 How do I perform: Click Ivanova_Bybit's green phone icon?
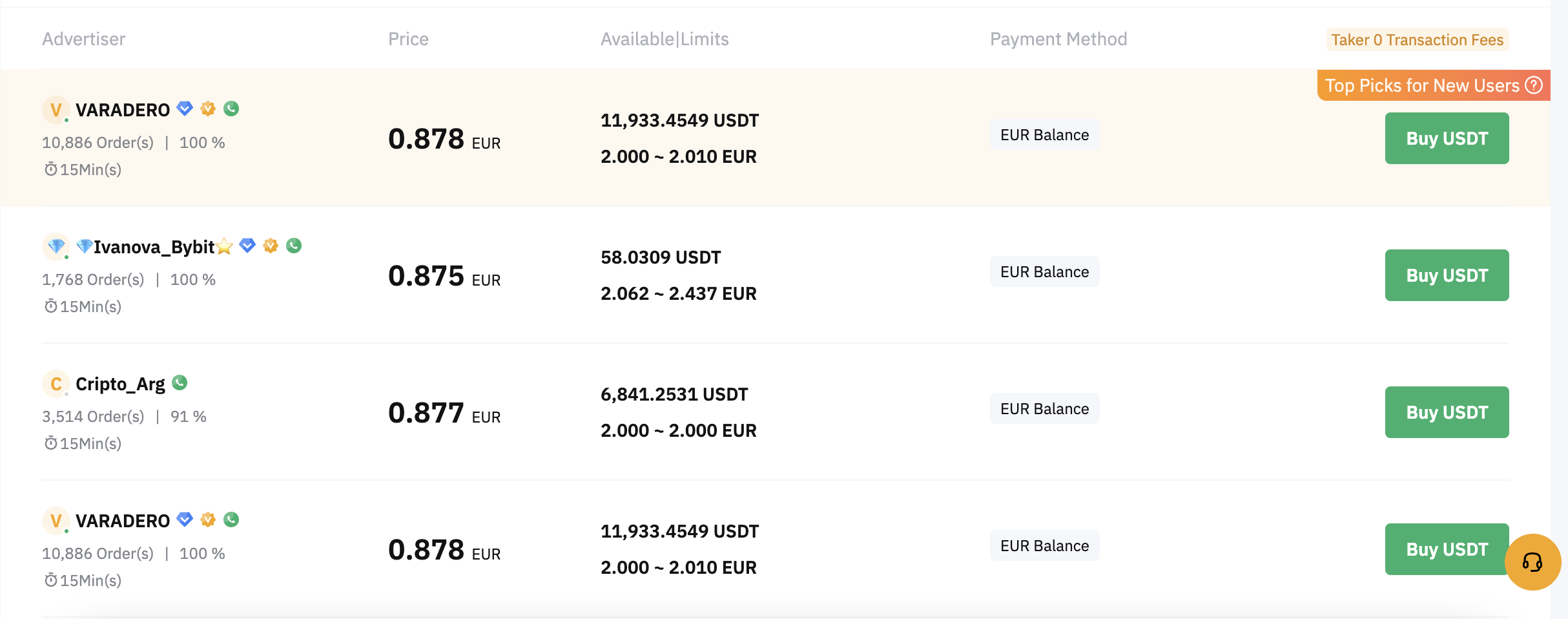coord(294,246)
